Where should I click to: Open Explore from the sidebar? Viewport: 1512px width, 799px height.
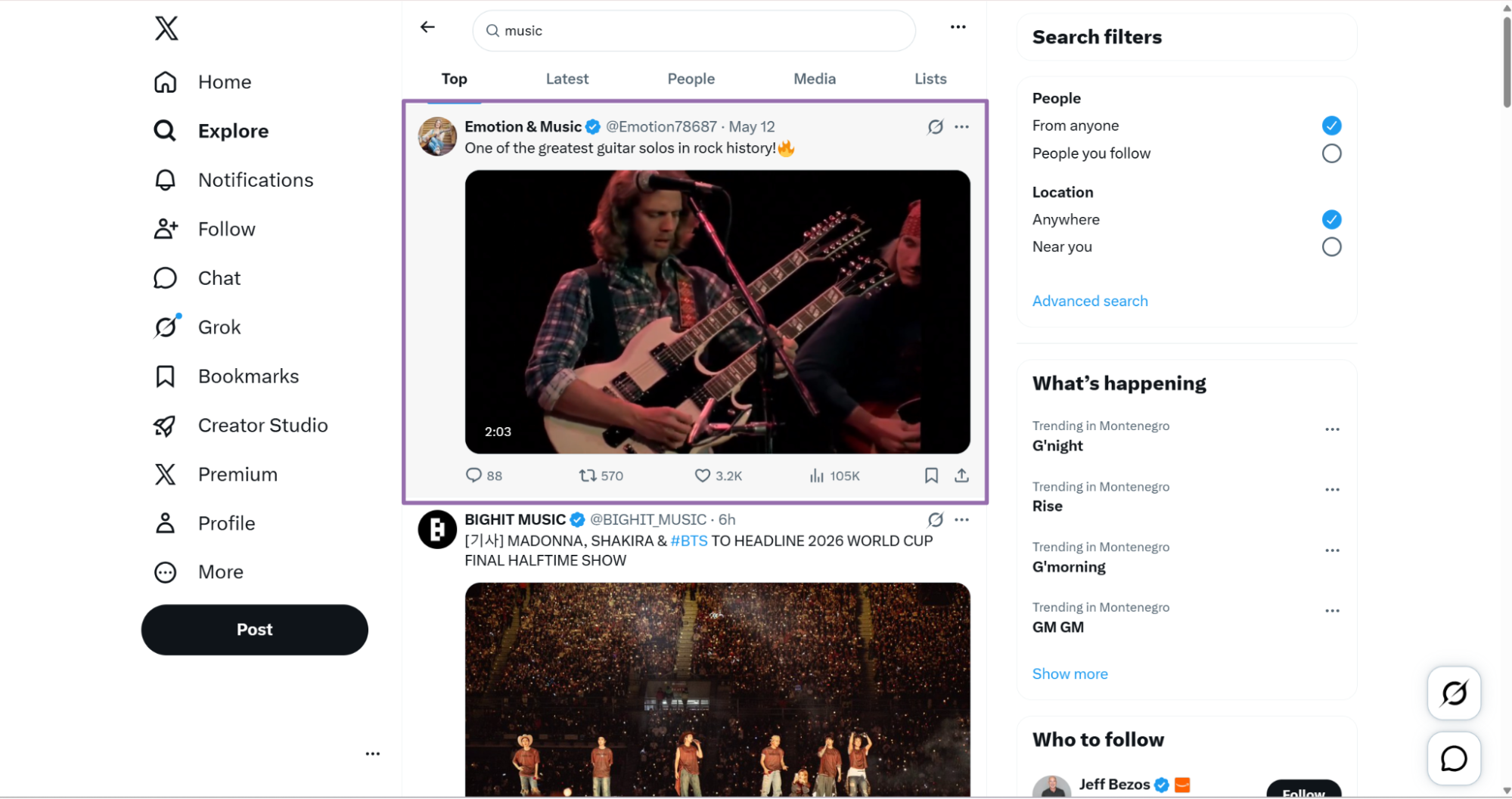(210, 131)
